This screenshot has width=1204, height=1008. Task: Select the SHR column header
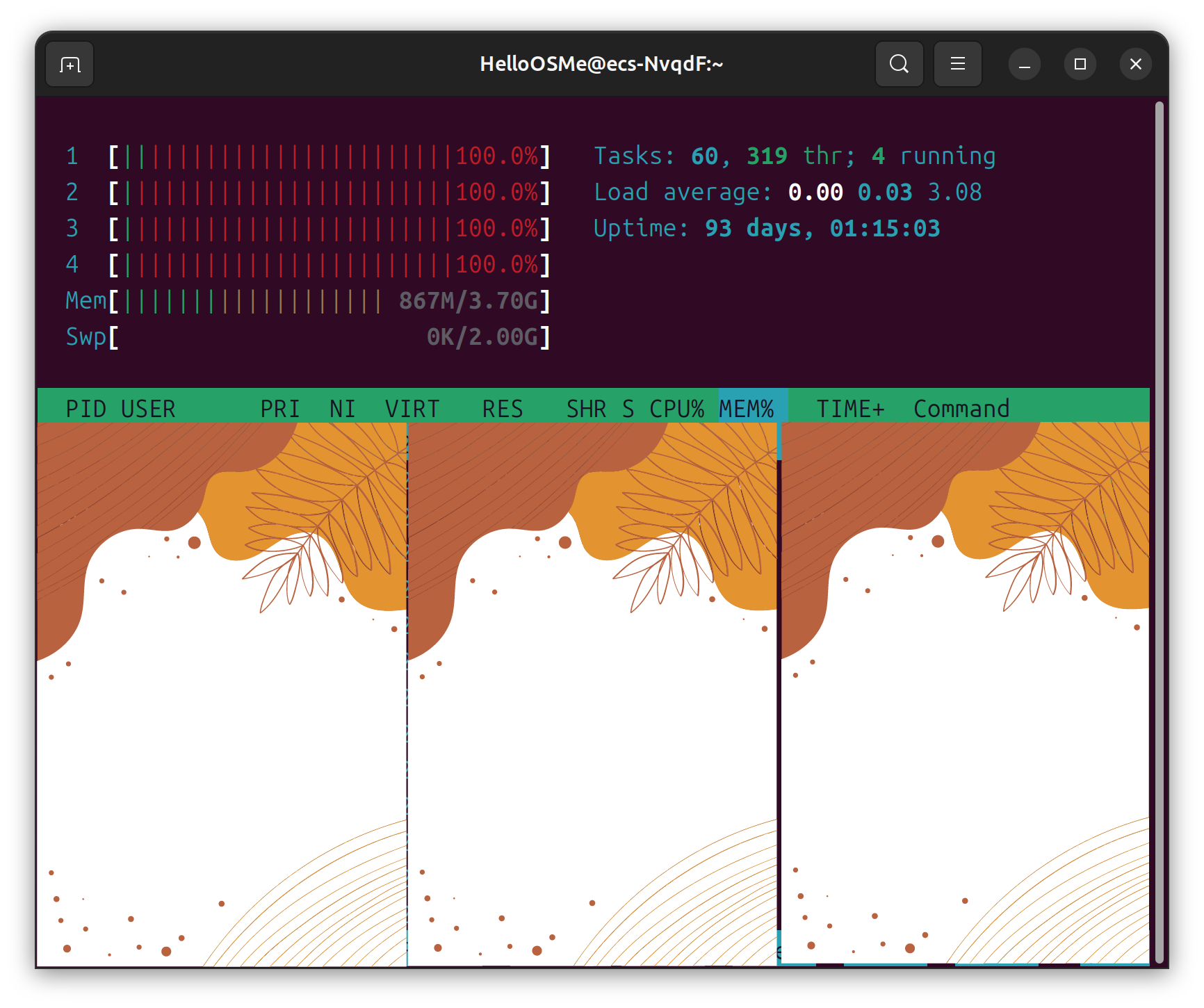click(x=586, y=409)
